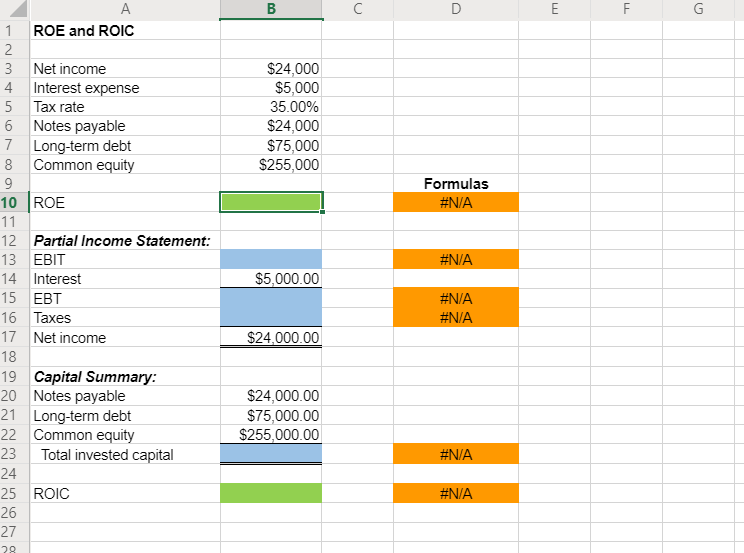Click the orange #N/A cell beside EBIT
This screenshot has height=553, width=744.
[456, 259]
